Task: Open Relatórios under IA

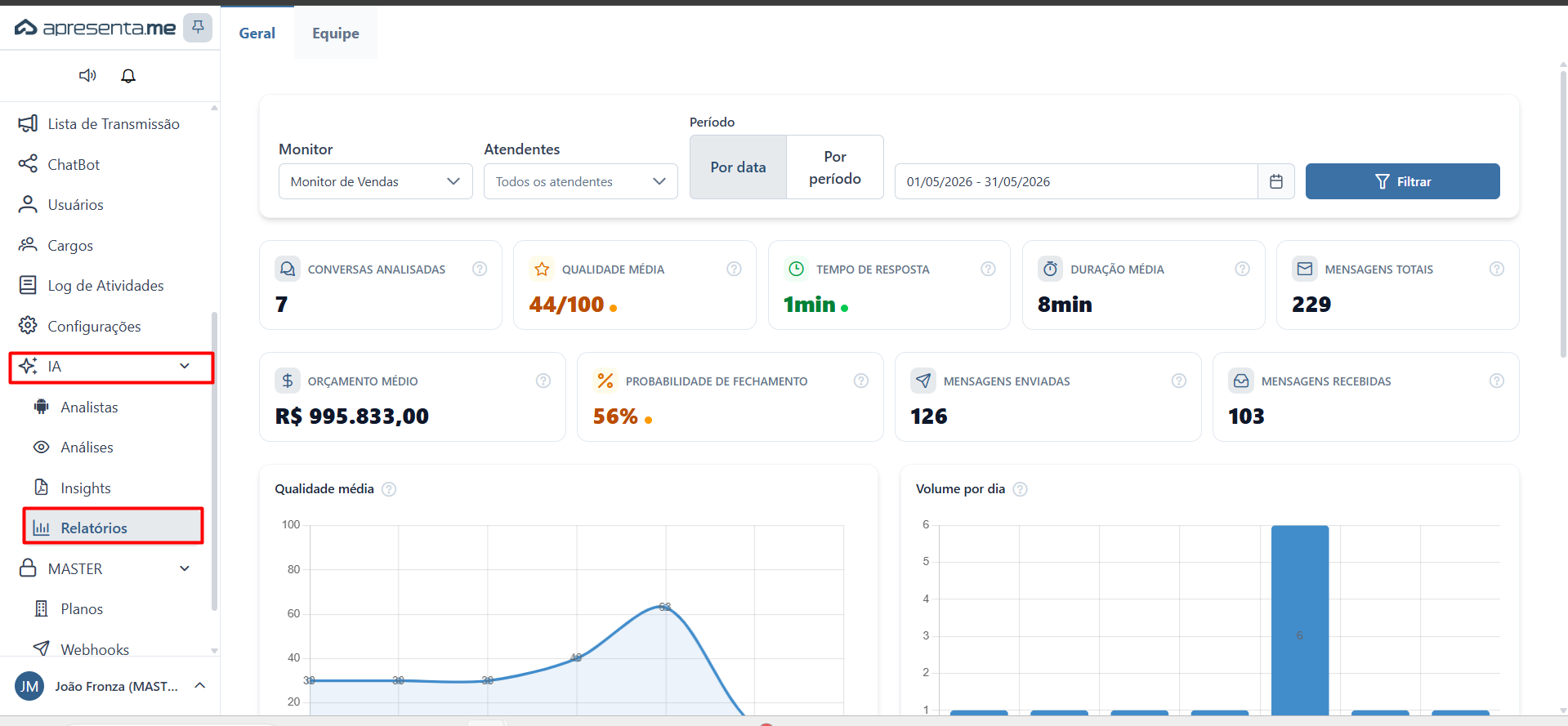Action: pos(114,528)
